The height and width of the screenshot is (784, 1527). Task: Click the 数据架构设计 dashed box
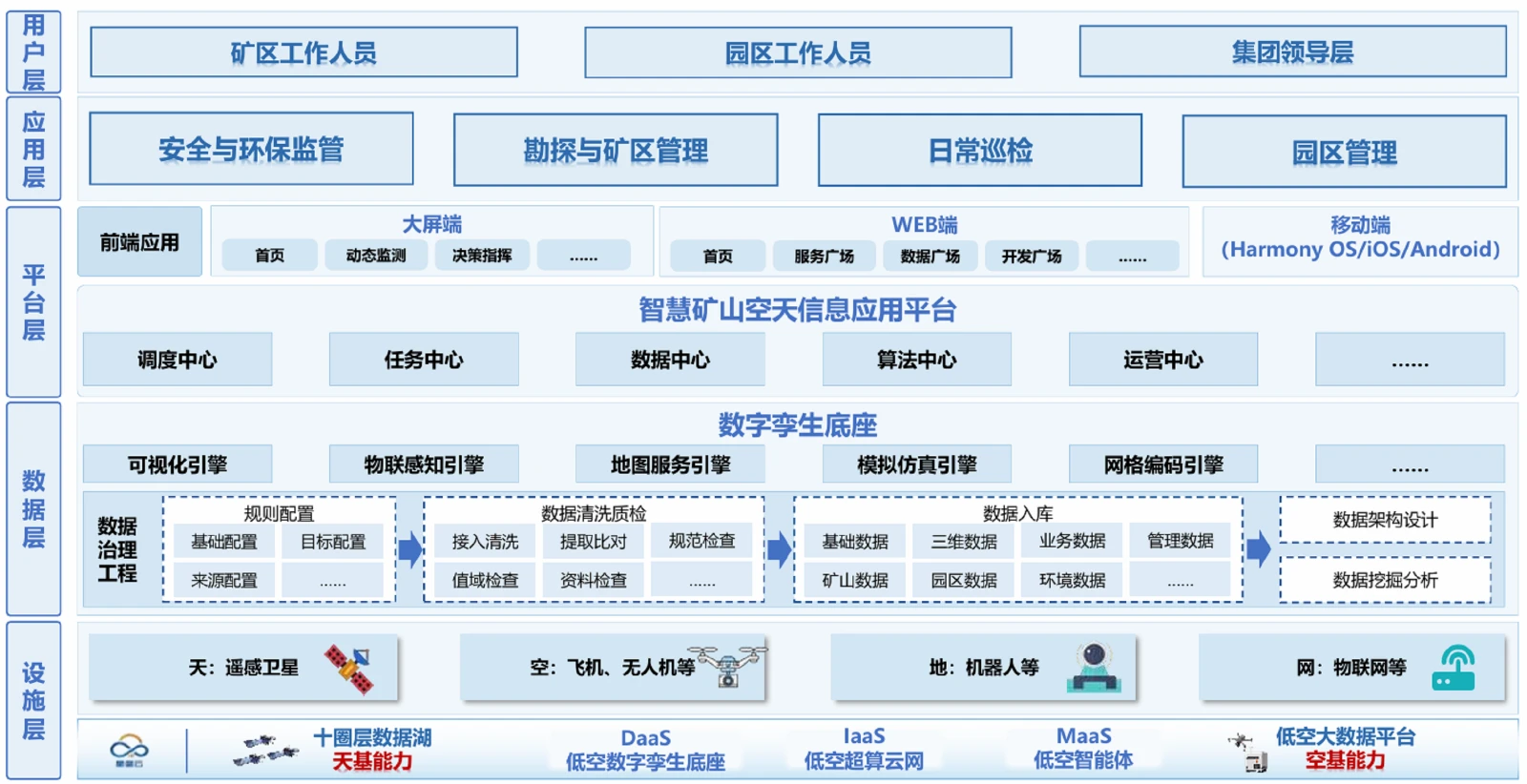pos(1386,520)
